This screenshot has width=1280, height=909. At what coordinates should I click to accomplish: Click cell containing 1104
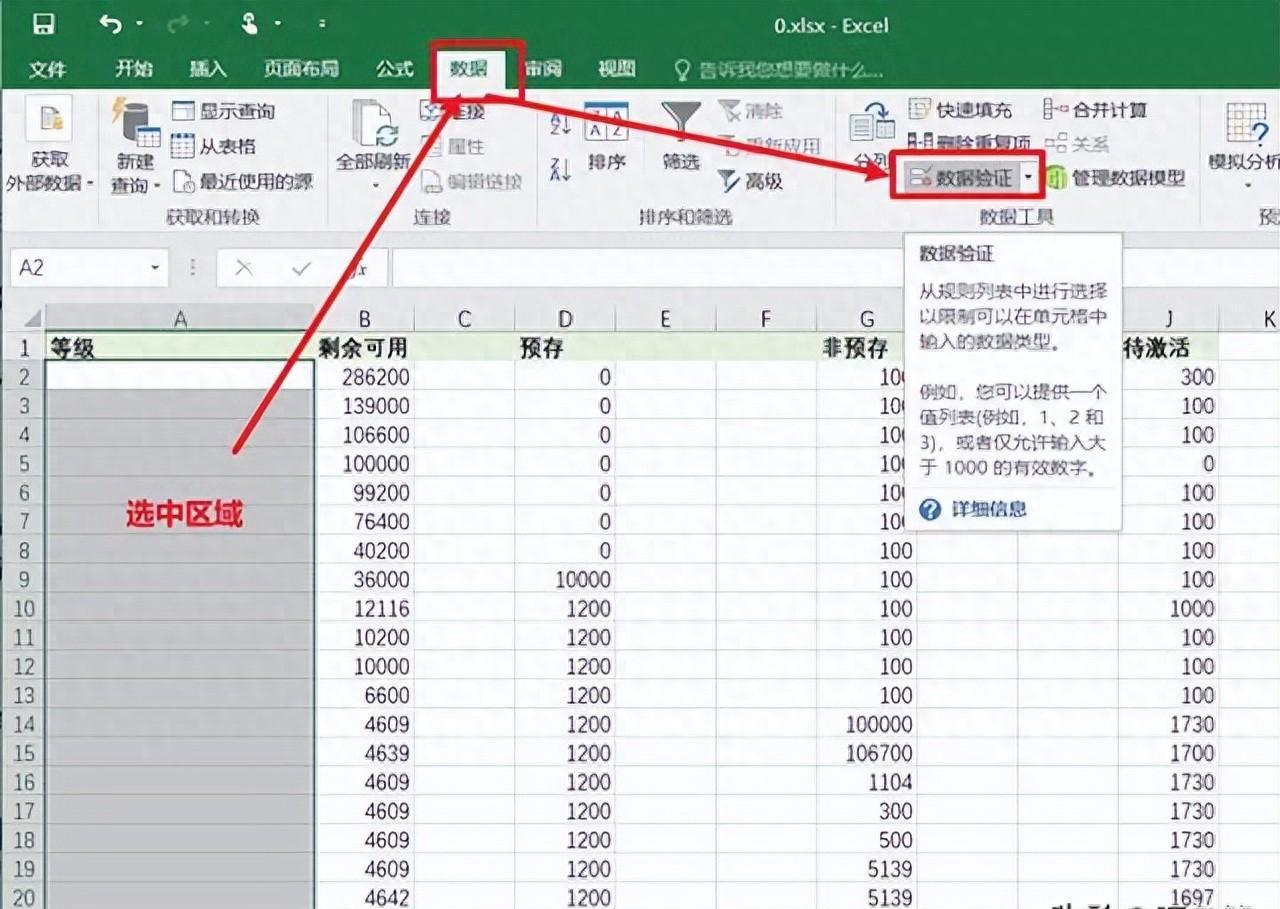867,782
